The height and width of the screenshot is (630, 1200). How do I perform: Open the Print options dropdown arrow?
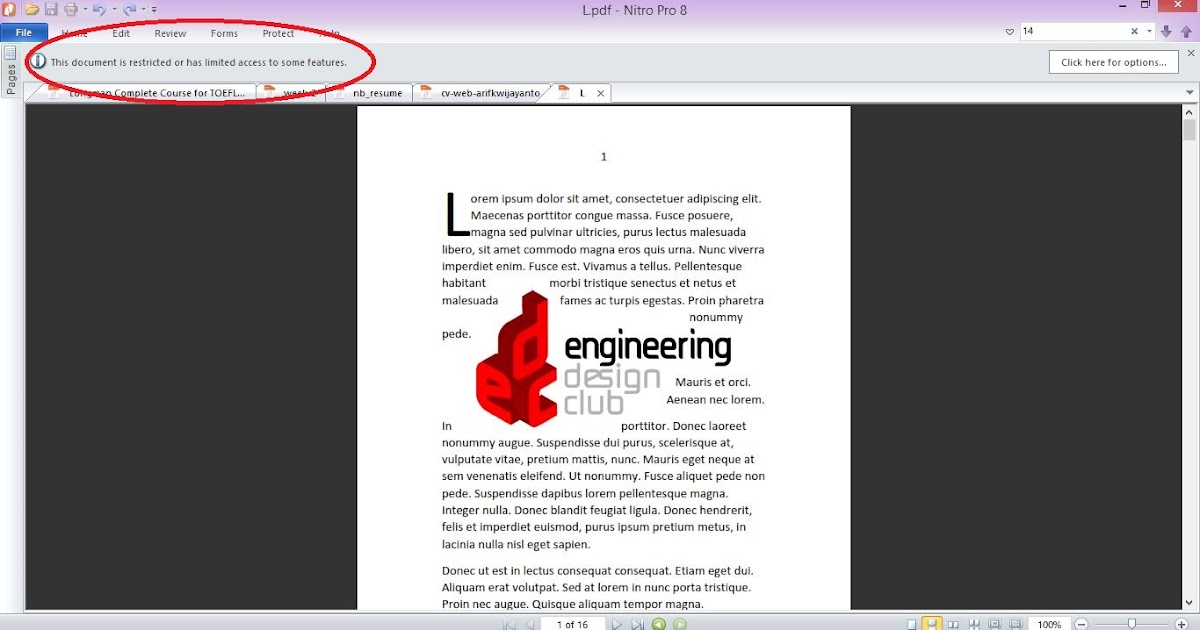click(85, 10)
